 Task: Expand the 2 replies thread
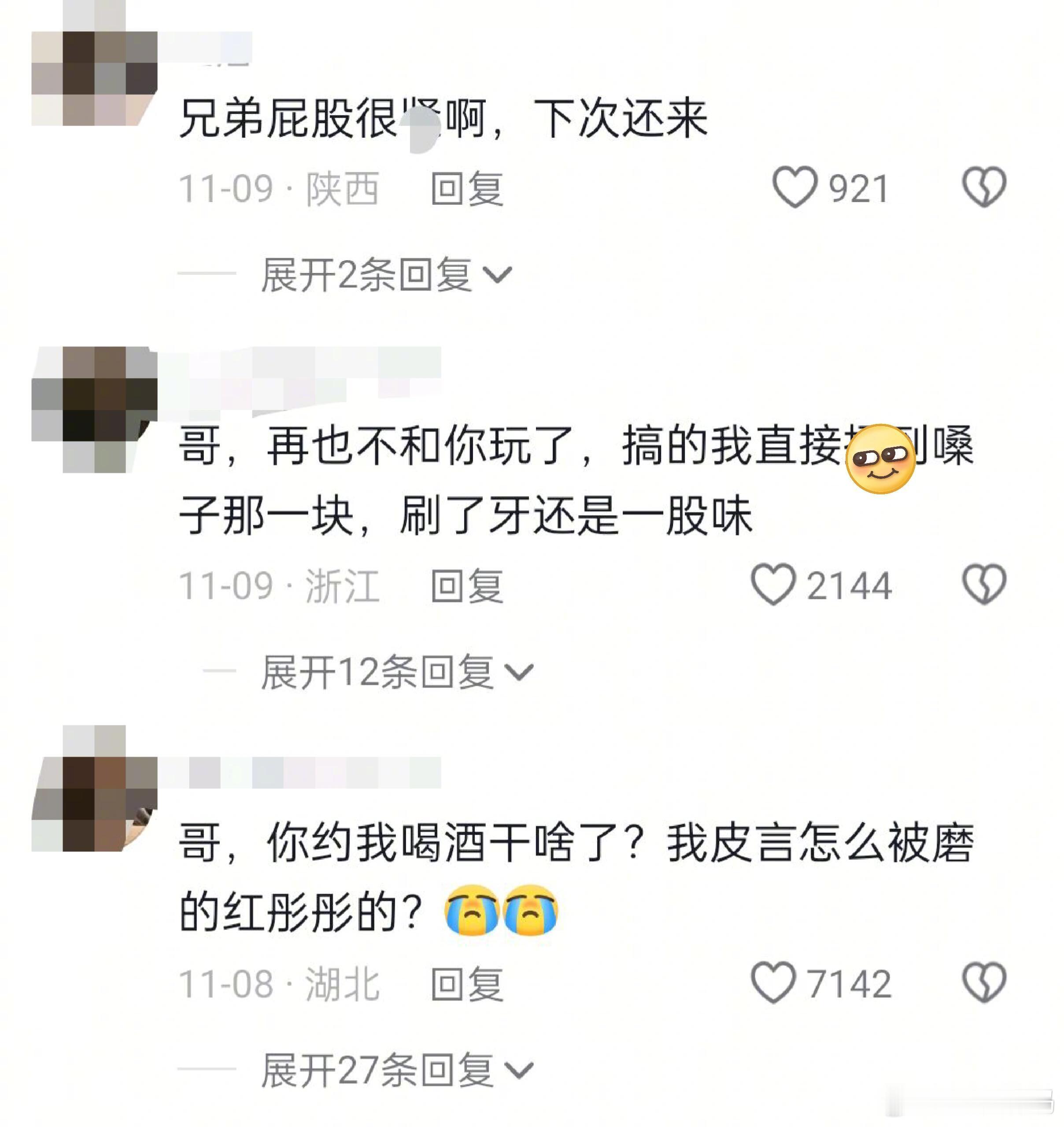386,274
